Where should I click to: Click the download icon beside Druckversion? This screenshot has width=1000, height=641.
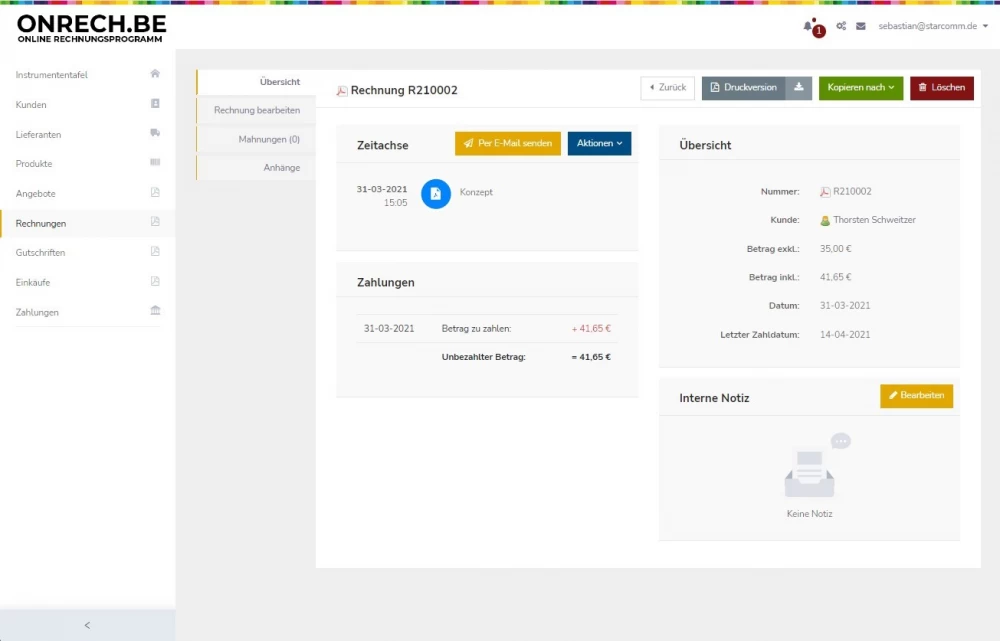click(799, 88)
